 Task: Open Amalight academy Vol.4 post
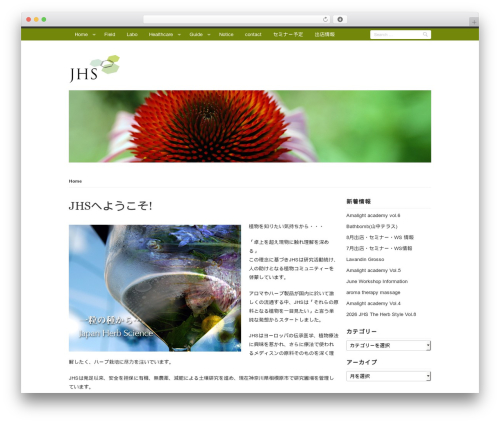(x=373, y=303)
